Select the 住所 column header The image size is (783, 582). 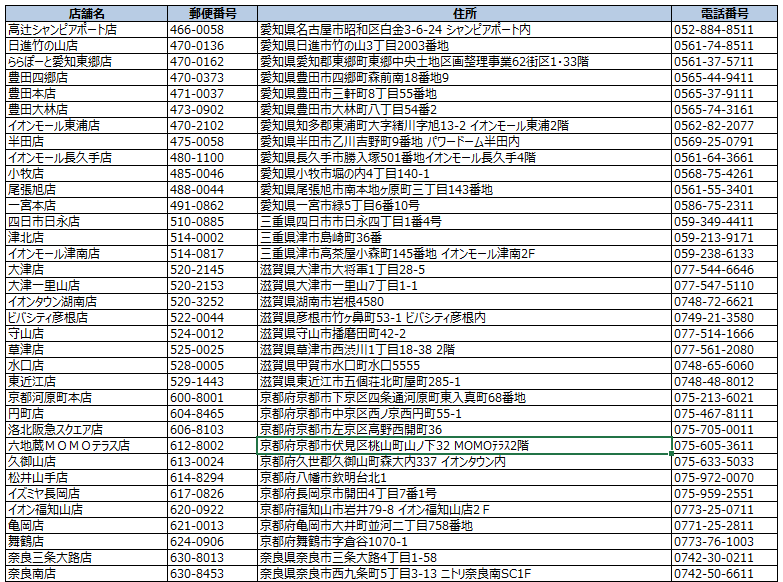pos(464,13)
